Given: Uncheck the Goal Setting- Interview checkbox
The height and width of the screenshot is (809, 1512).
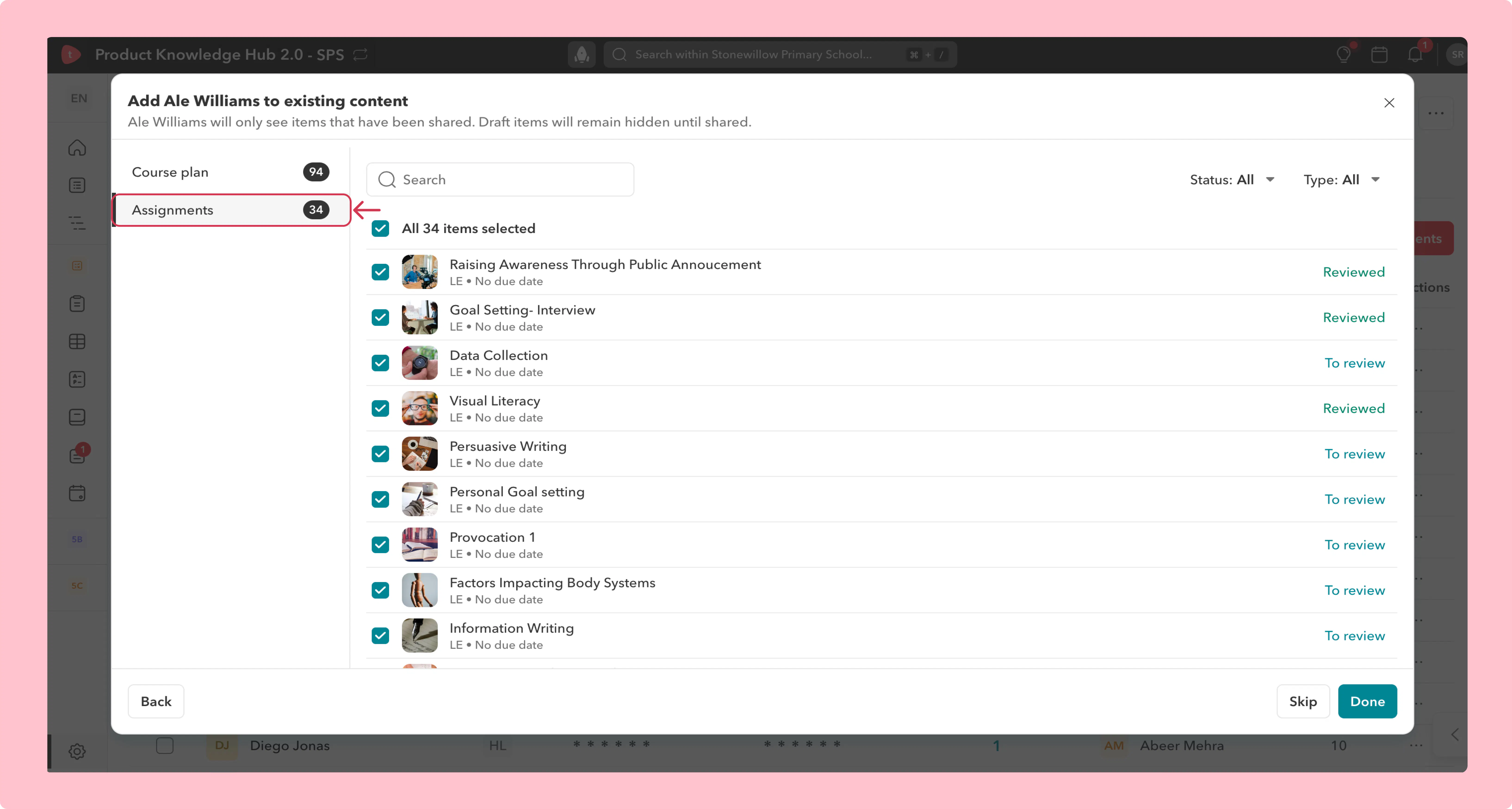Looking at the screenshot, I should pos(380,318).
